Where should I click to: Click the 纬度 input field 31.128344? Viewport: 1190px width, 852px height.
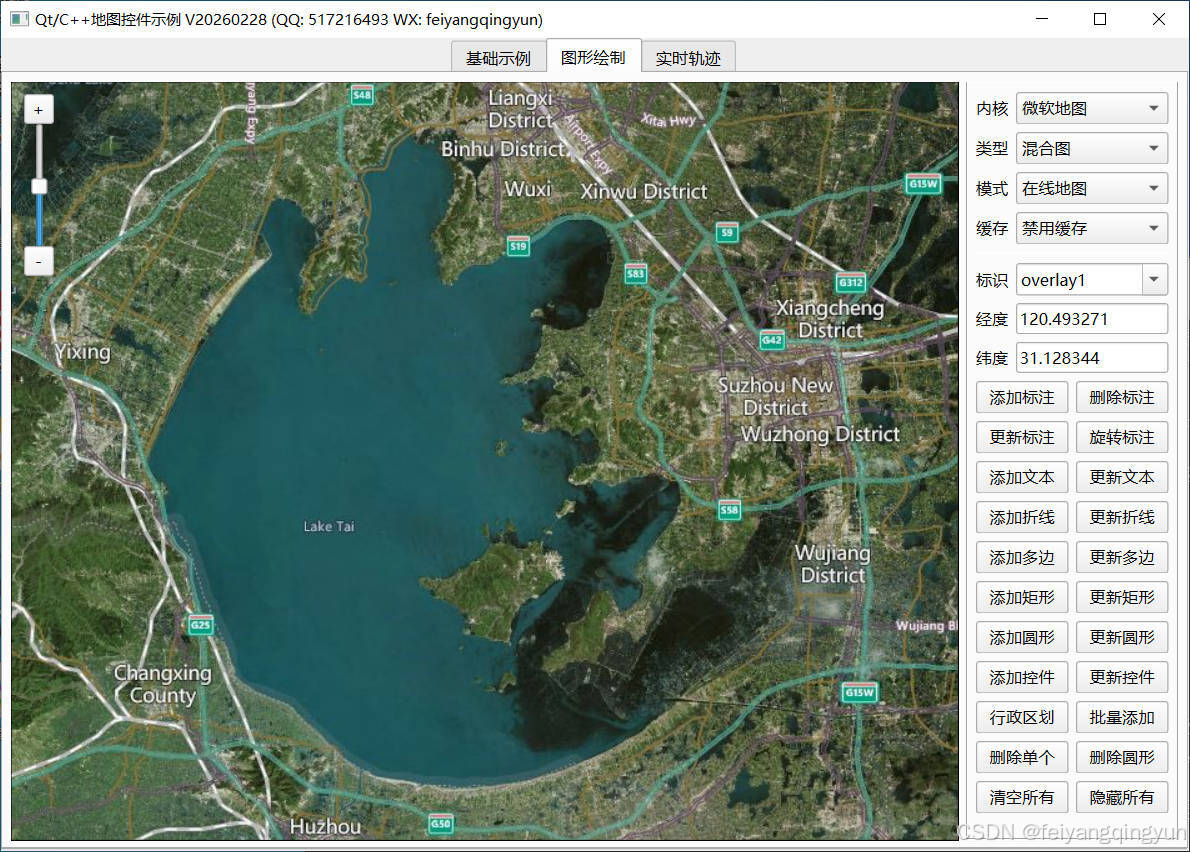1091,357
